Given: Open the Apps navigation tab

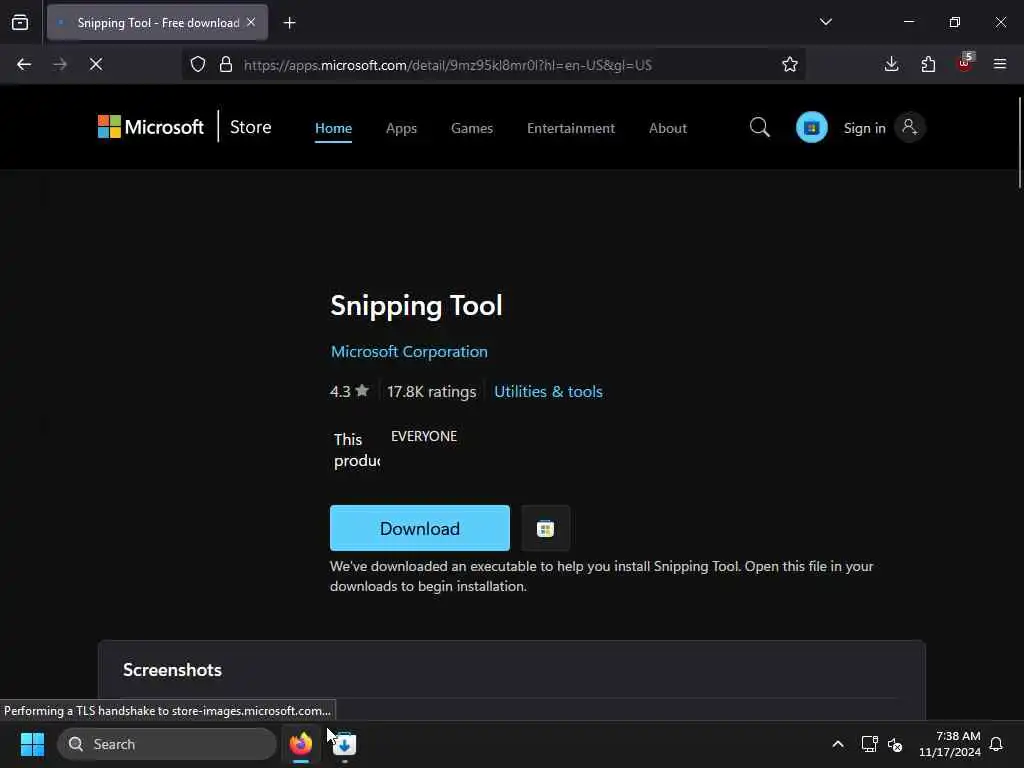Looking at the screenshot, I should coord(401,128).
